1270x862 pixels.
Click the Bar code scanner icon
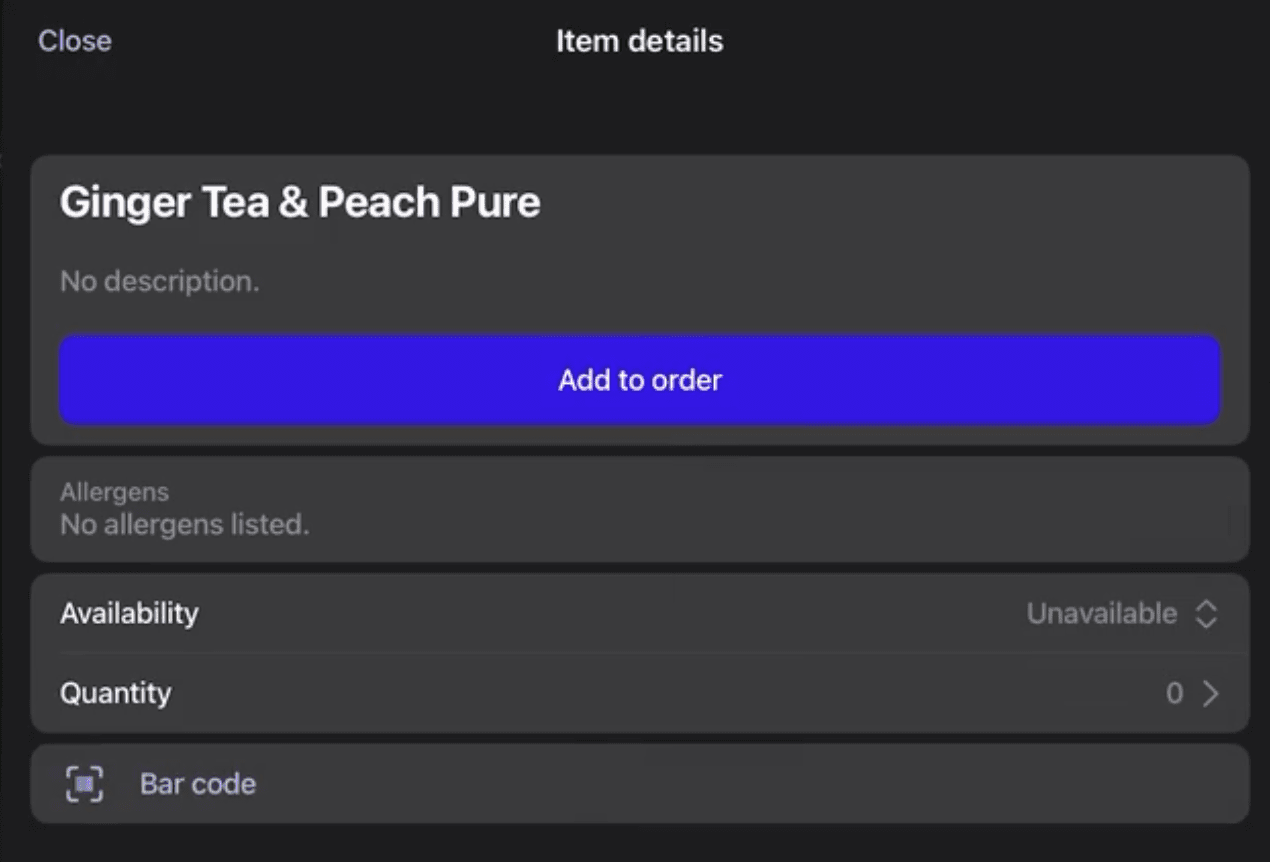click(86, 784)
